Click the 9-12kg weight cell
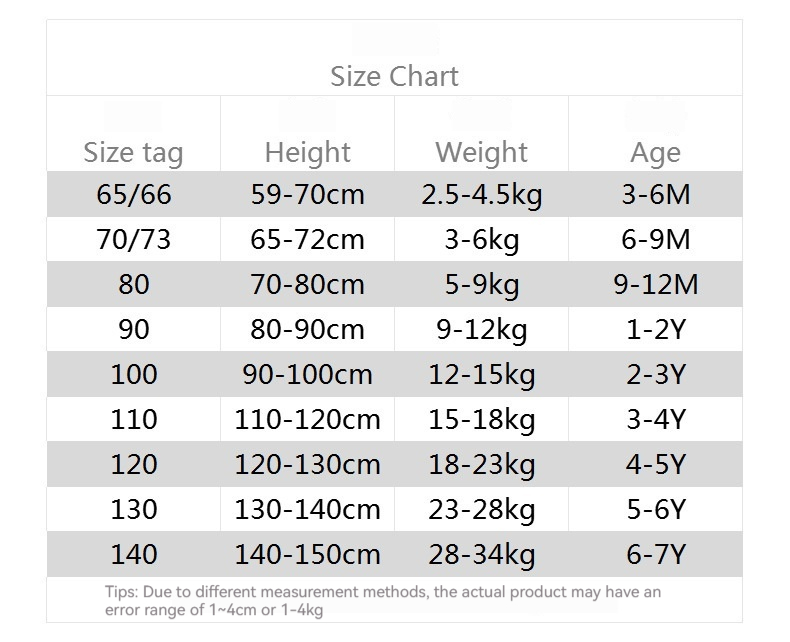The width and height of the screenshot is (790, 642). tap(481, 329)
